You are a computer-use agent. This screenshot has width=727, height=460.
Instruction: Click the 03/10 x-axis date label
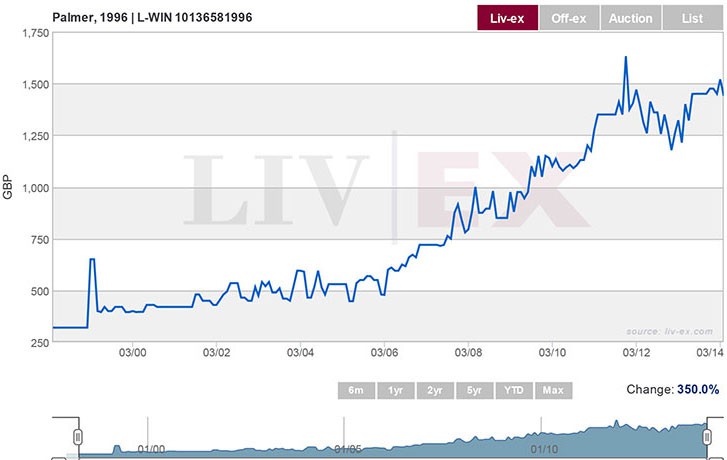point(552,353)
